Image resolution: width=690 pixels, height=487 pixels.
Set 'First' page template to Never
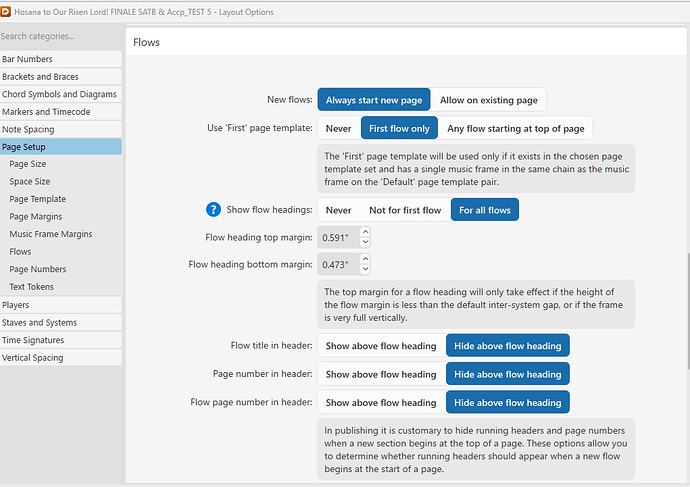(x=338, y=128)
